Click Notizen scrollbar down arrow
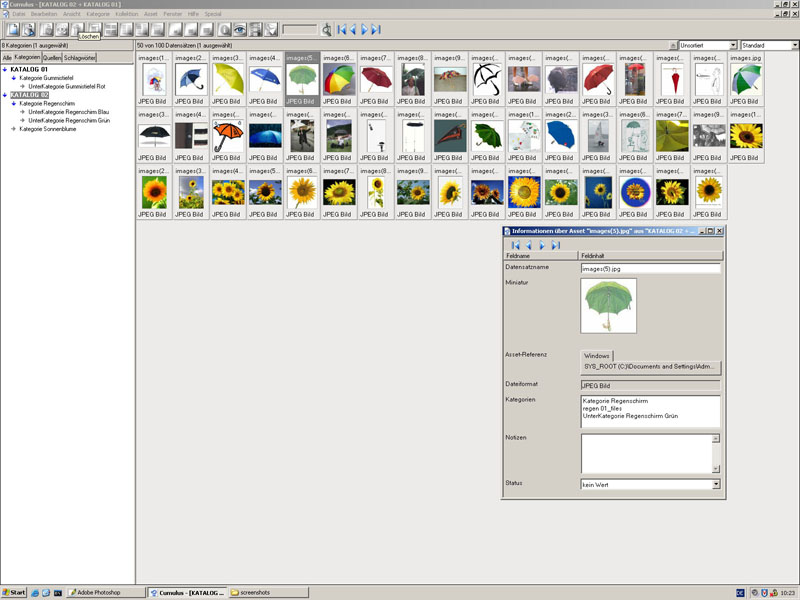This screenshot has height=600, width=800. (716, 469)
